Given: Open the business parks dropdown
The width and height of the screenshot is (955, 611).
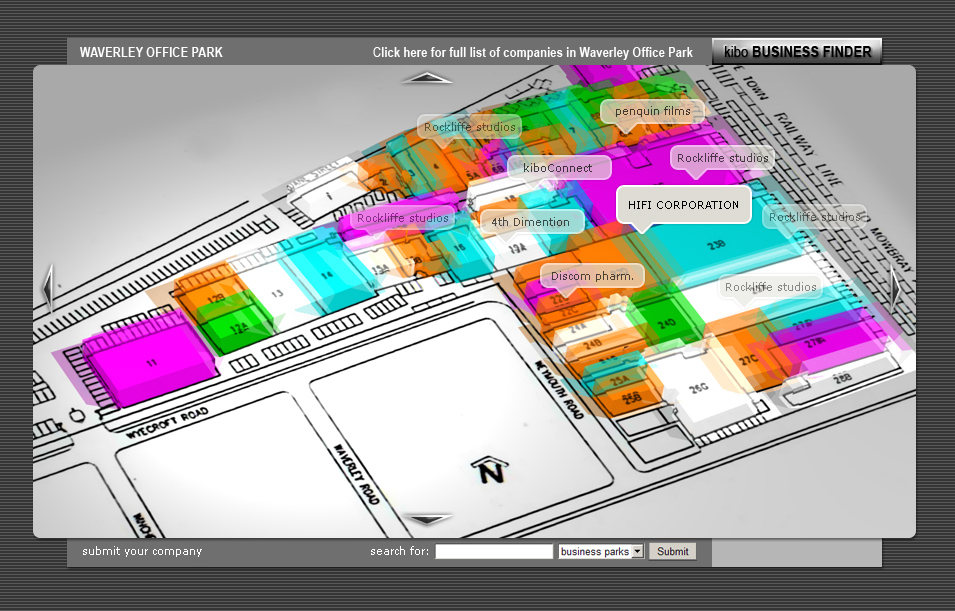Looking at the screenshot, I should pyautogui.click(x=601, y=552).
